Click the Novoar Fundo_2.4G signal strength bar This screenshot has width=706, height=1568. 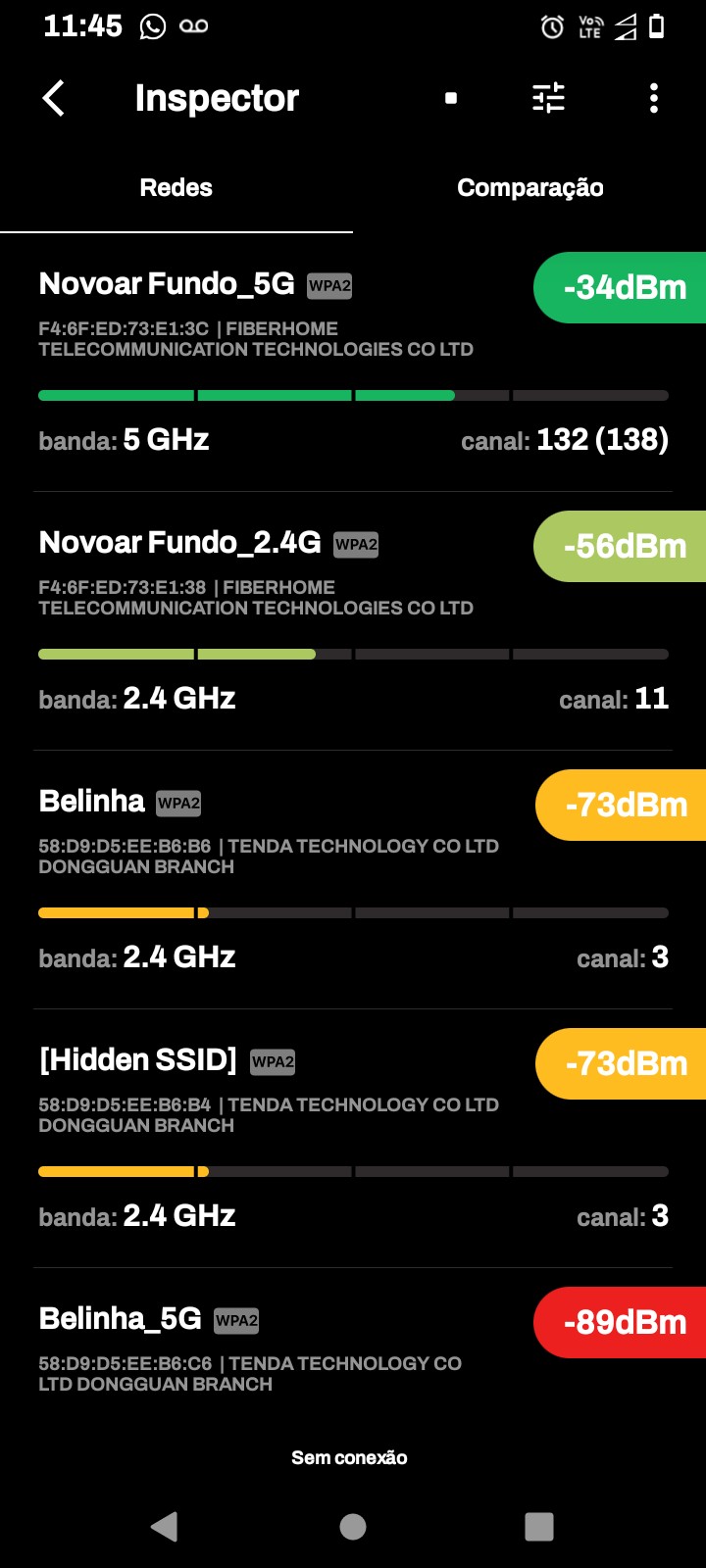tap(353, 655)
